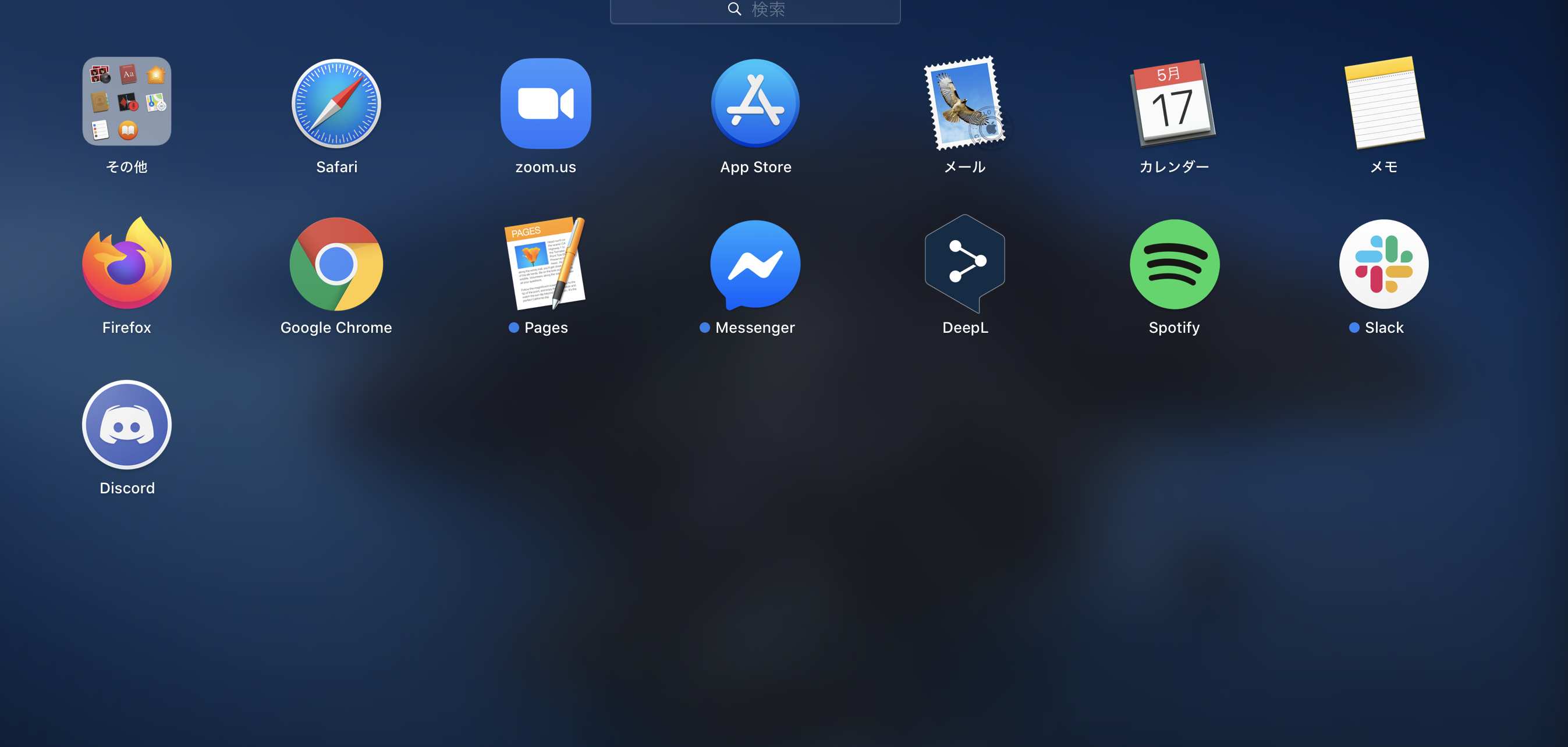Open the Messenger app
Image resolution: width=1568 pixels, height=747 pixels.
coord(755,264)
